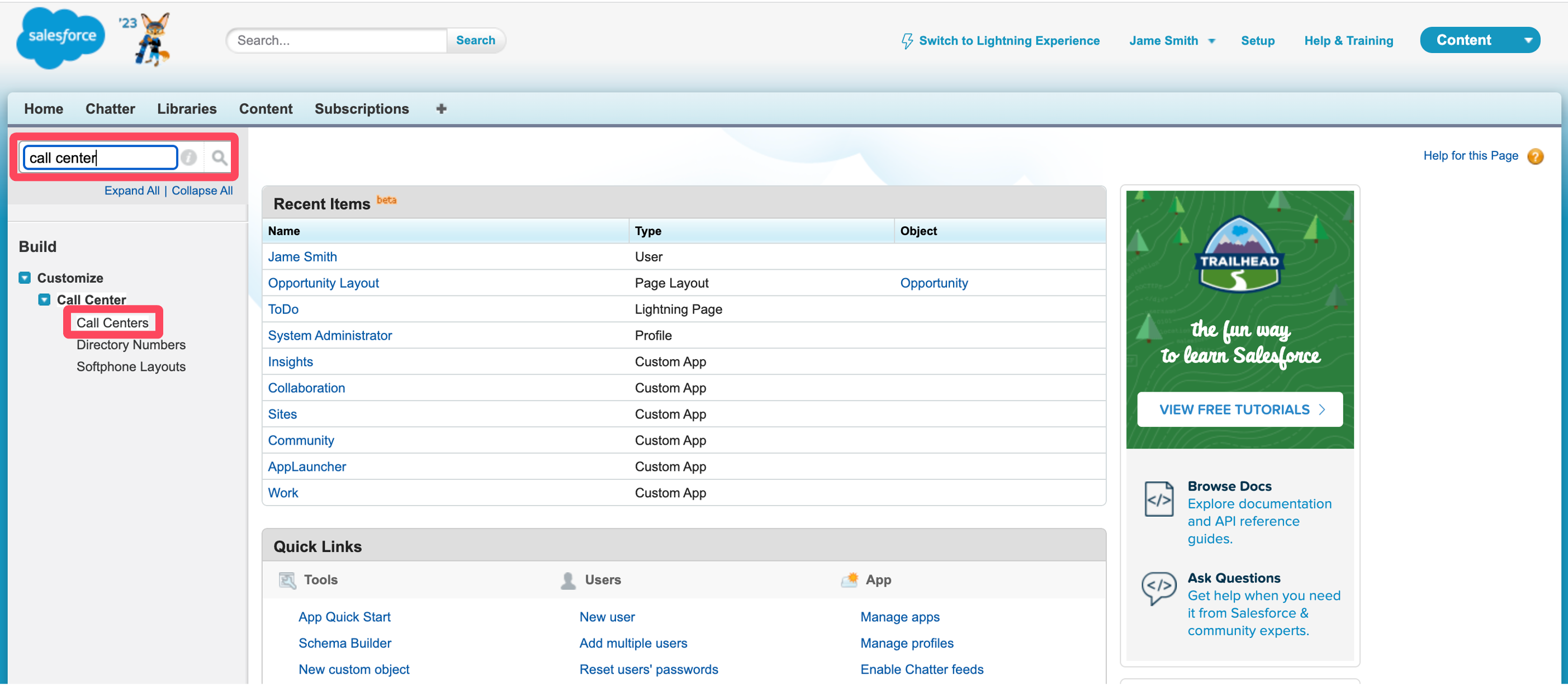Click the orange help question mark icon
1568x686 pixels.
(1535, 156)
